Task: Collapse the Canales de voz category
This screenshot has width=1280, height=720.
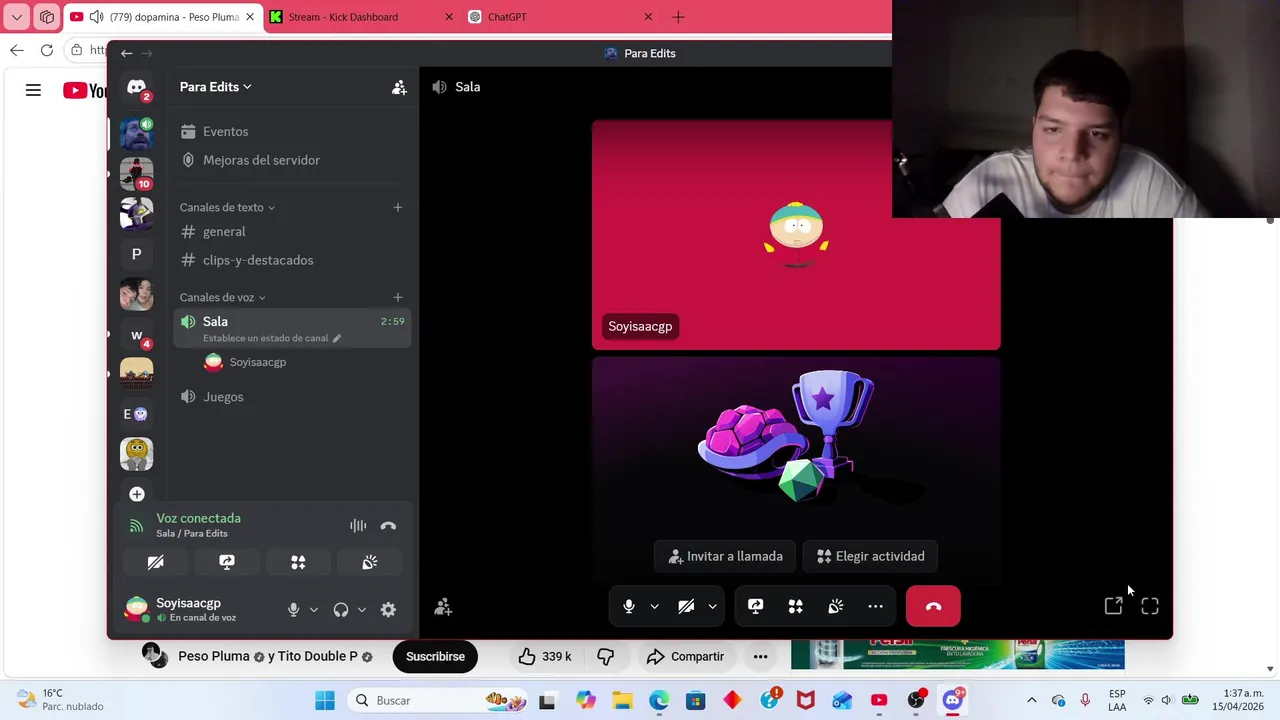Action: click(x=222, y=297)
